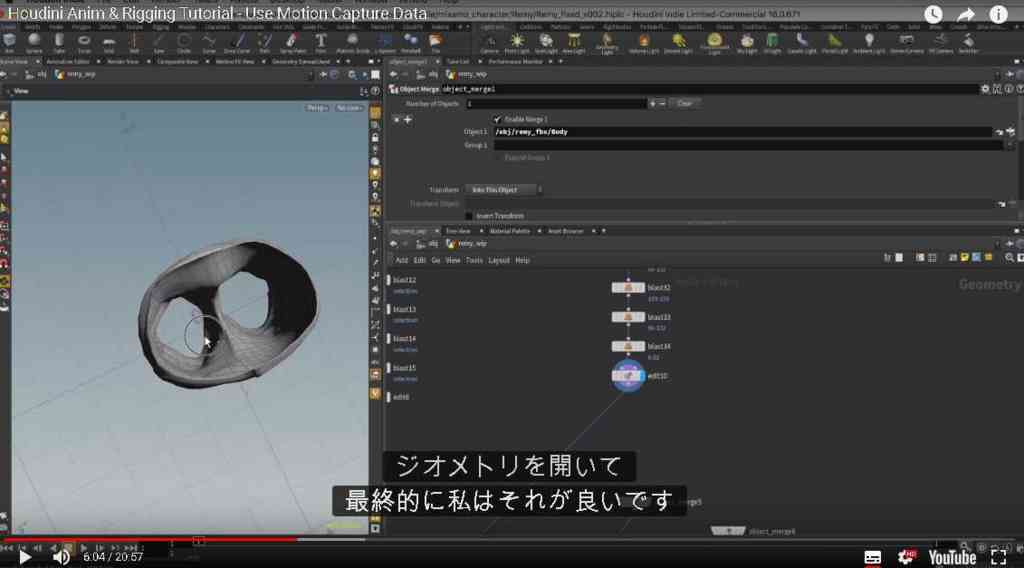Image resolution: width=1024 pixels, height=568 pixels.
Task: Open the Layout menu in network editor
Action: [499, 260]
